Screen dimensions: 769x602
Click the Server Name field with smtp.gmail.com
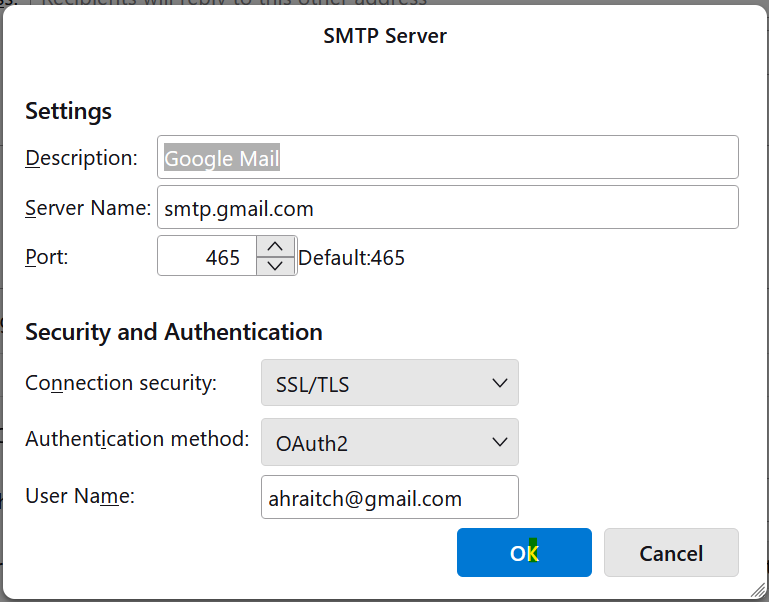pos(447,208)
